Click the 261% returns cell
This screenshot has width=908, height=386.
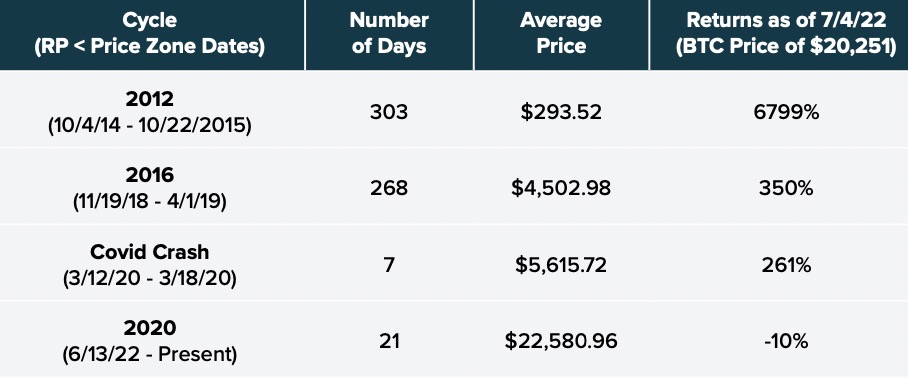click(x=786, y=264)
